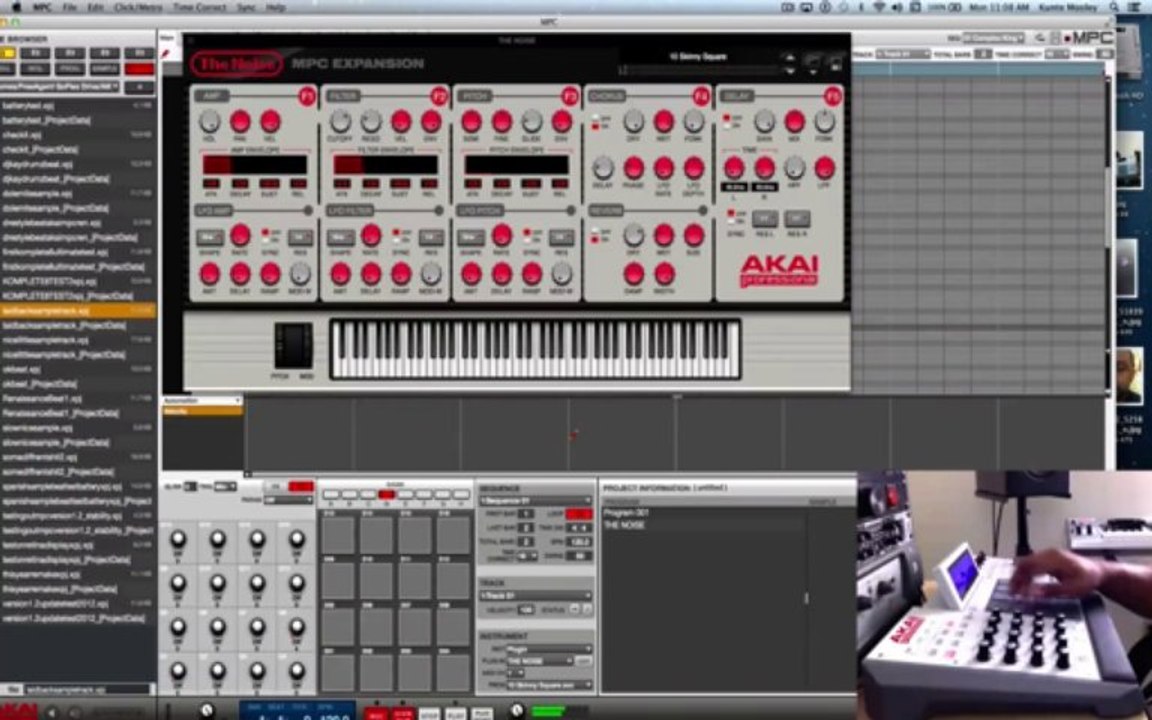The height and width of the screenshot is (720, 1152).
Task: Click the DELAY RES-R button
Action: pos(797,218)
